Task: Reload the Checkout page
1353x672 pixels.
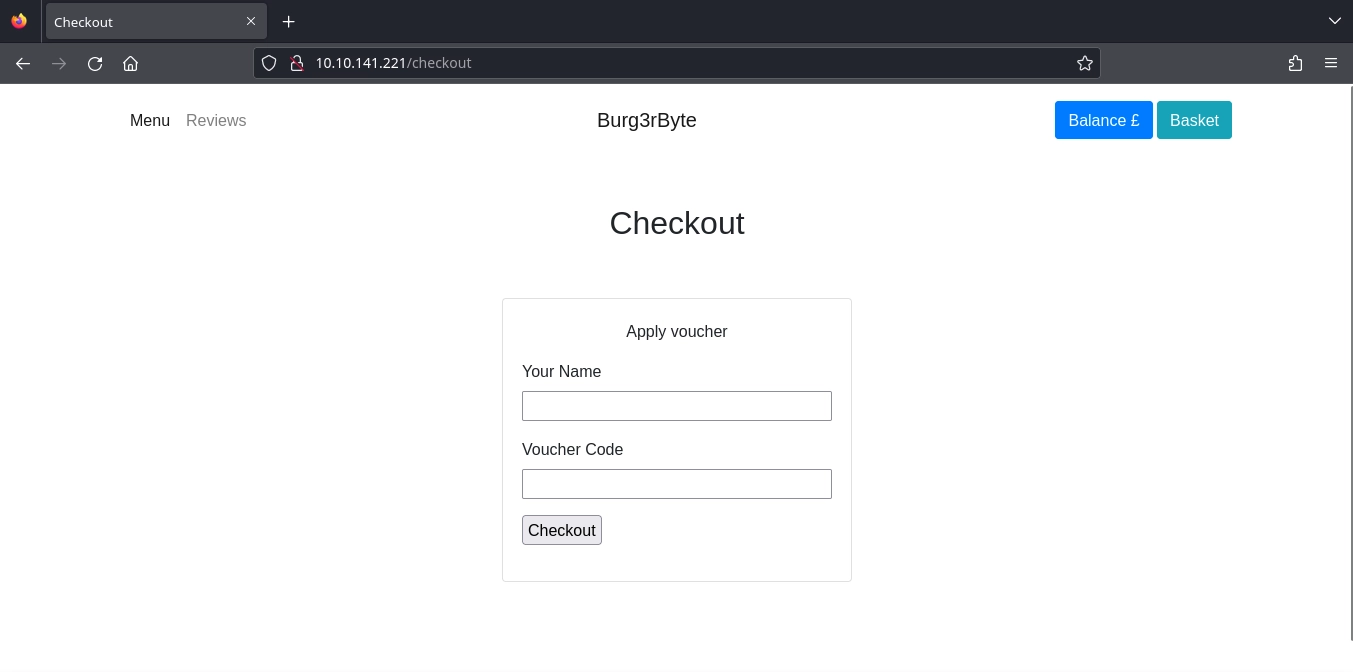Action: coord(95,63)
